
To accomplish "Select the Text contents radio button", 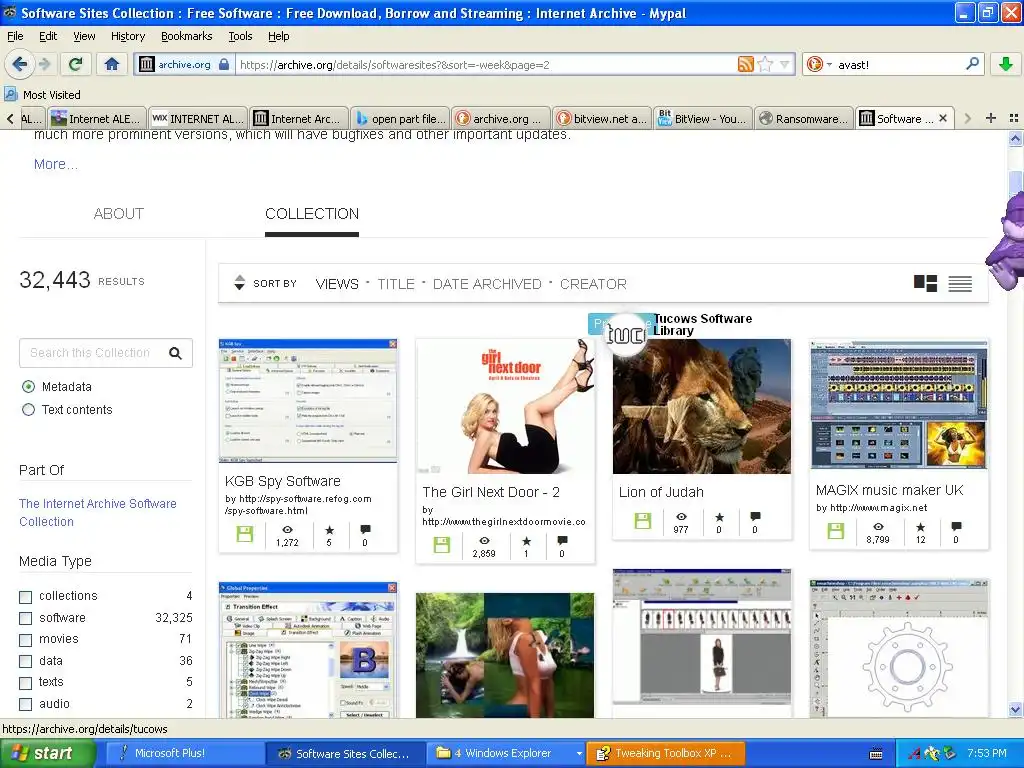I will pyautogui.click(x=28, y=409).
